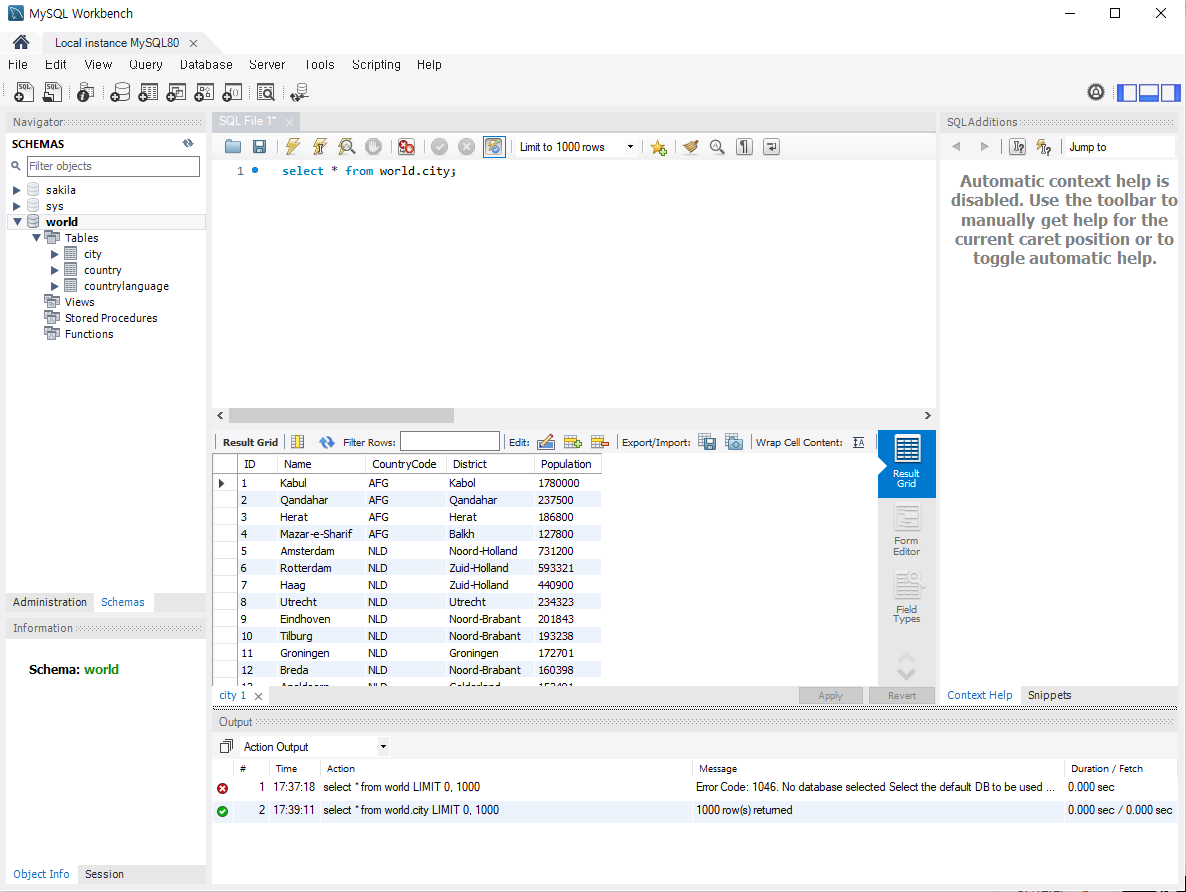Toggle result set field types column button

coord(298,442)
